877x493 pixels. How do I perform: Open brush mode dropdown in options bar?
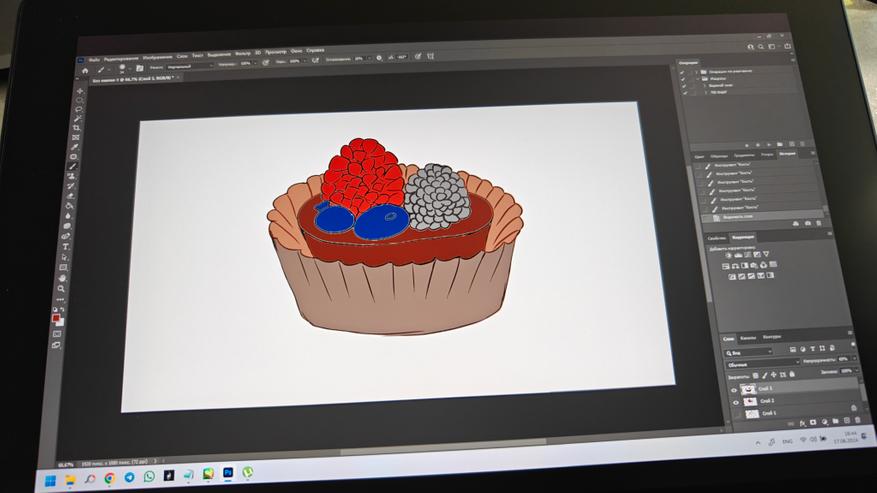pyautogui.click(x=191, y=66)
